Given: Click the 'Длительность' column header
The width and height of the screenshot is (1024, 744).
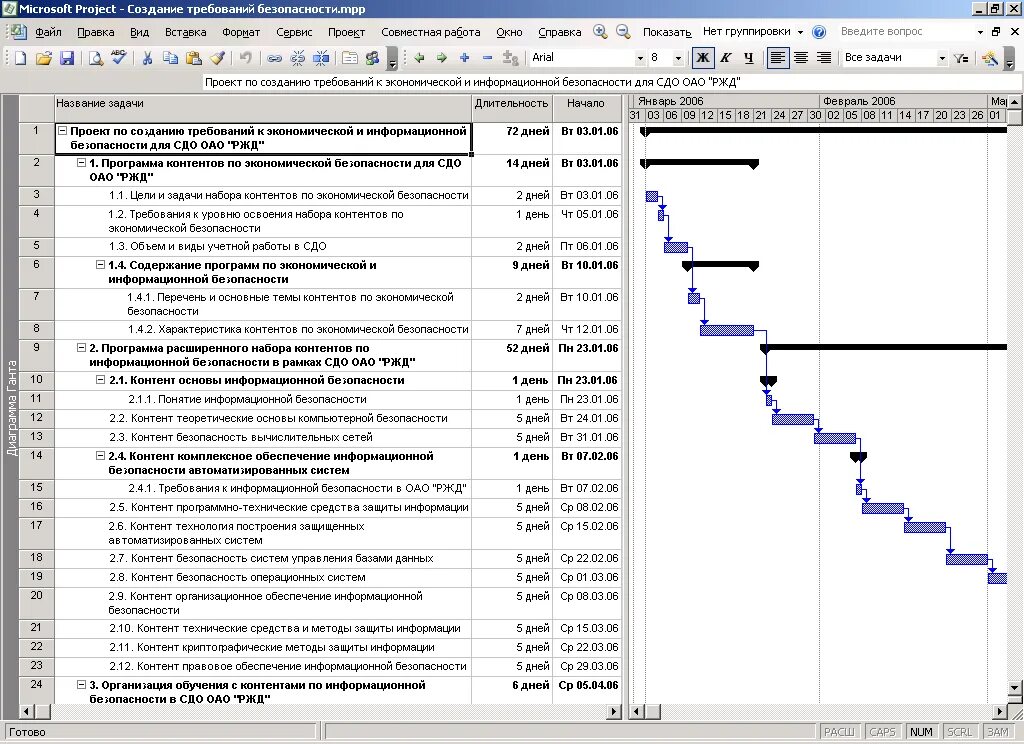Looking at the screenshot, I should click(x=512, y=108).
